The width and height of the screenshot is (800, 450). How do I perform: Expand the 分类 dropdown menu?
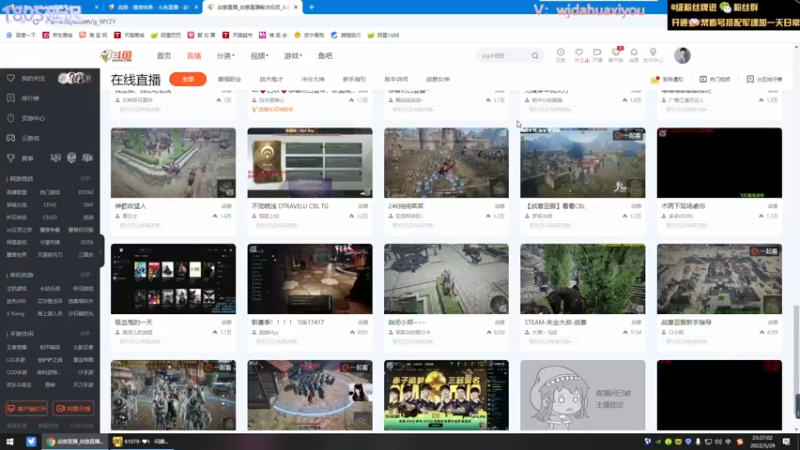click(x=225, y=56)
